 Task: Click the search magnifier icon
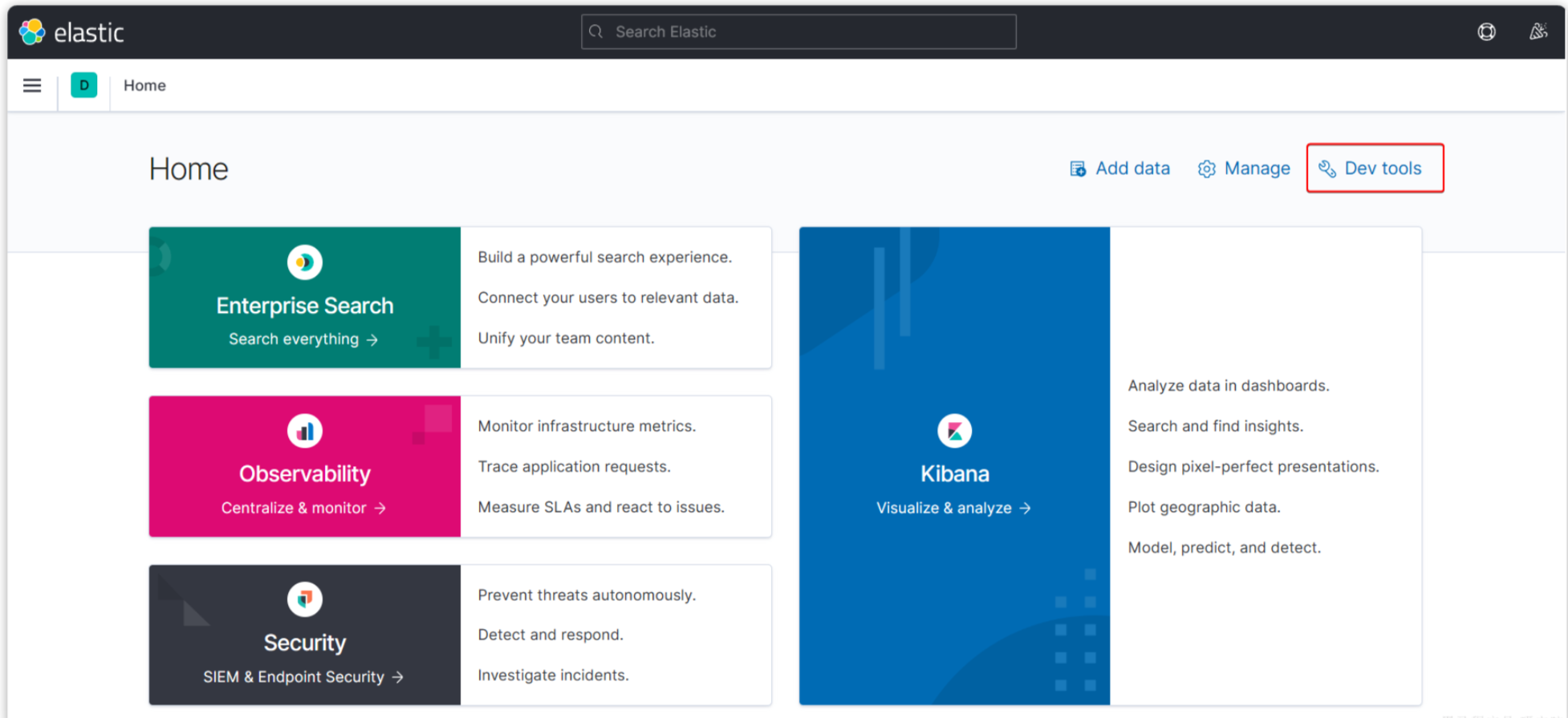point(595,31)
